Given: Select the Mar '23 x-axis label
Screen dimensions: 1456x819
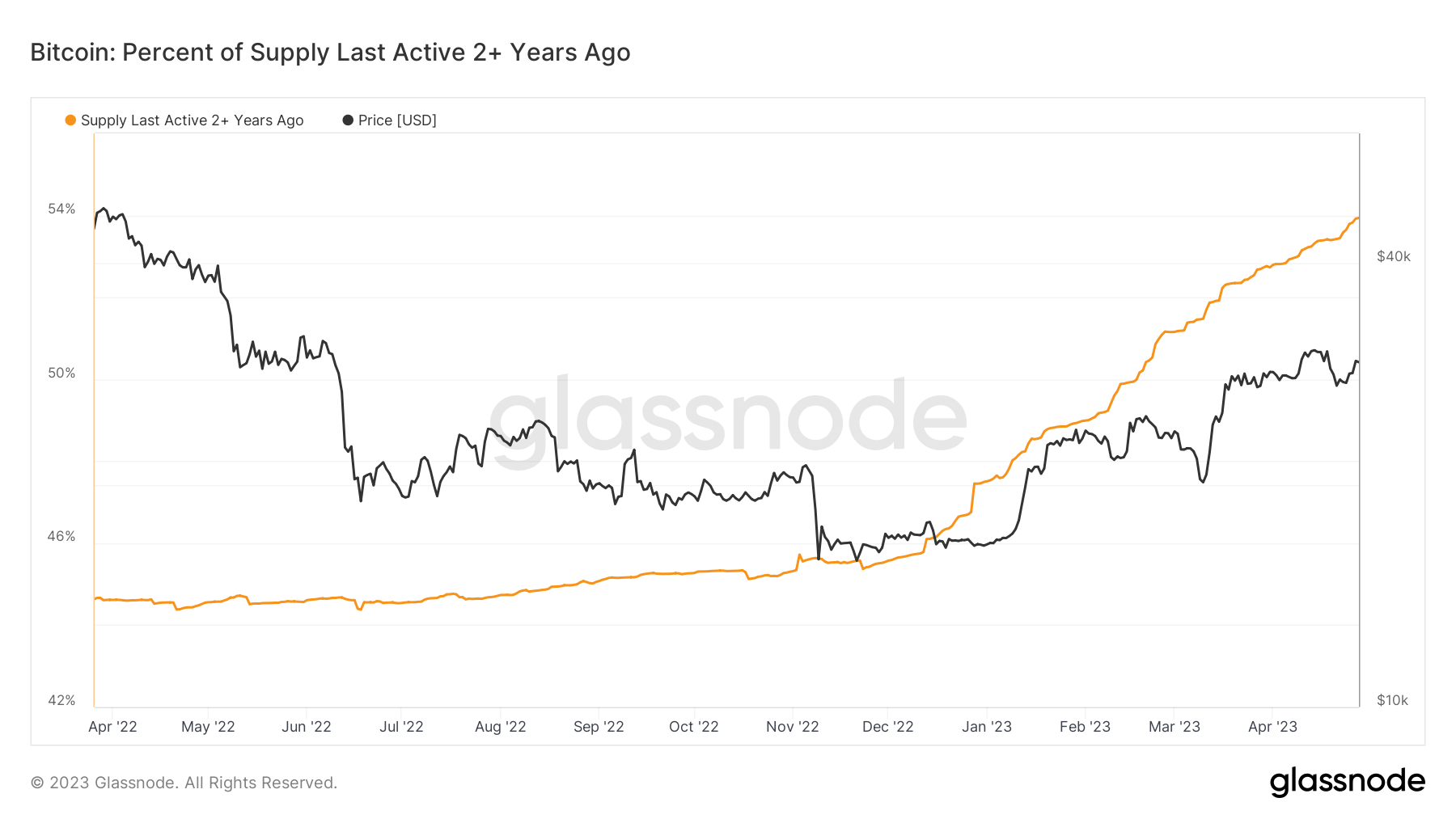Looking at the screenshot, I should click(x=1174, y=727).
